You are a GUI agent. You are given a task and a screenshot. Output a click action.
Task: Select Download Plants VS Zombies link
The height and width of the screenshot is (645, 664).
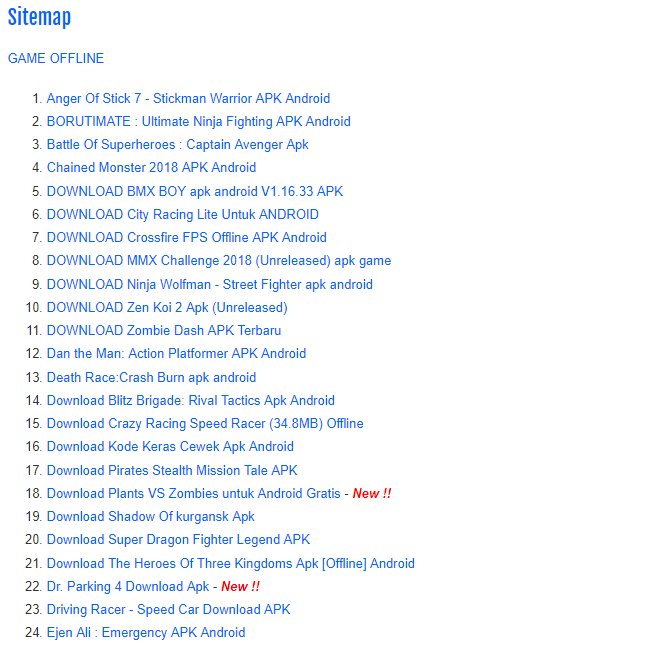click(194, 493)
